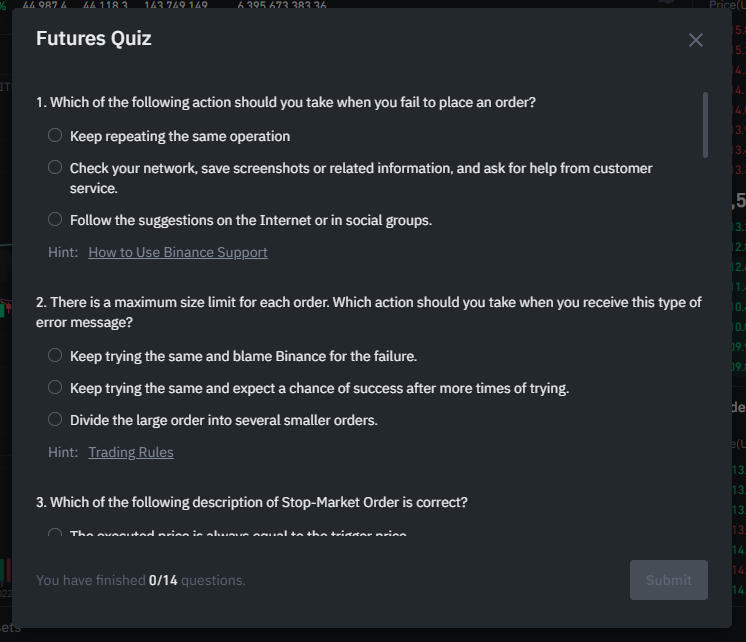Select 'Follow the suggestions on the Internet' radio

coord(55,220)
